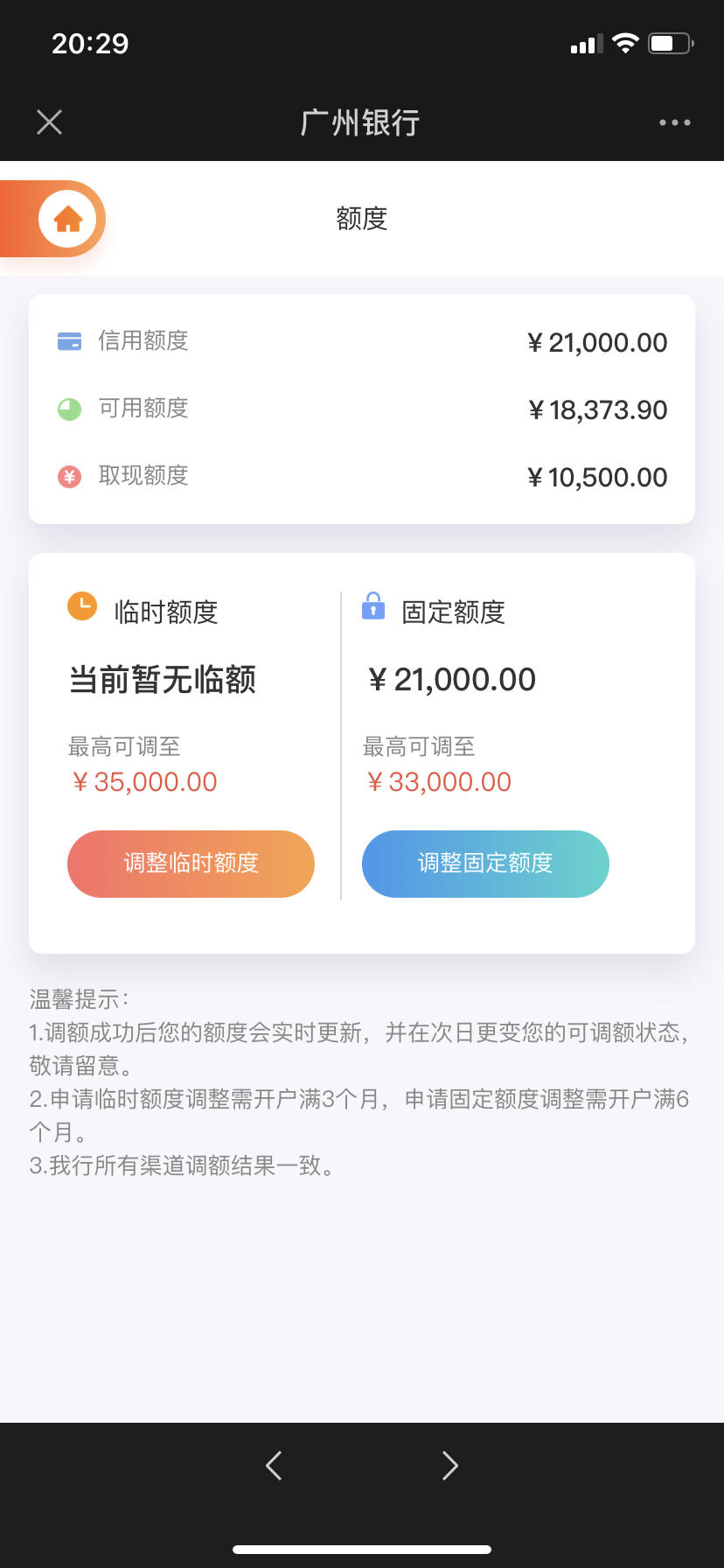The width and height of the screenshot is (724, 1568).
Task: Tap the blue credit card icon
Action: (x=69, y=341)
